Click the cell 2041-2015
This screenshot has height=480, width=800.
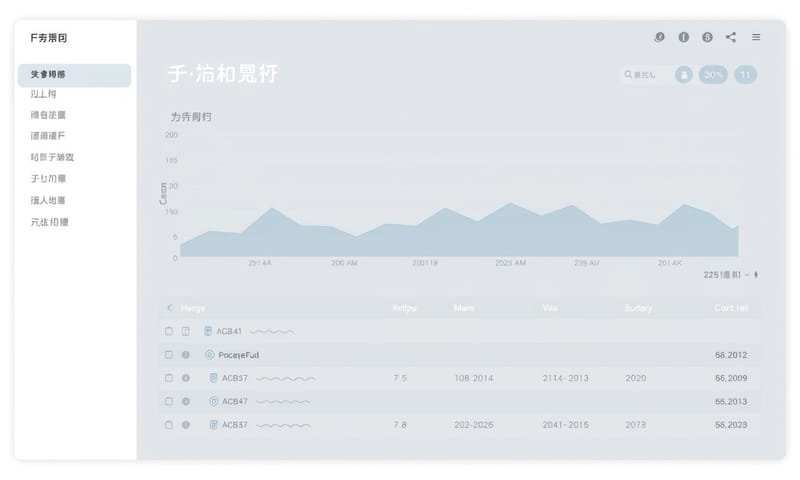click(x=565, y=425)
